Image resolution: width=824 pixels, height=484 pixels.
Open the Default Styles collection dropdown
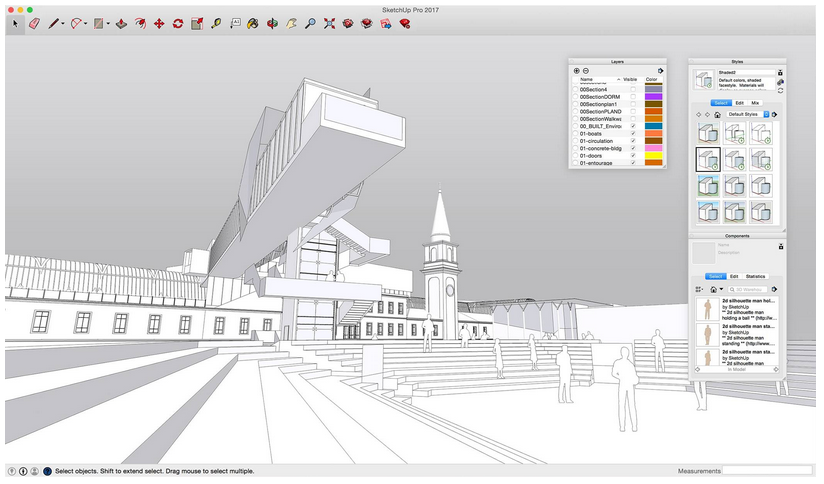coord(748,115)
